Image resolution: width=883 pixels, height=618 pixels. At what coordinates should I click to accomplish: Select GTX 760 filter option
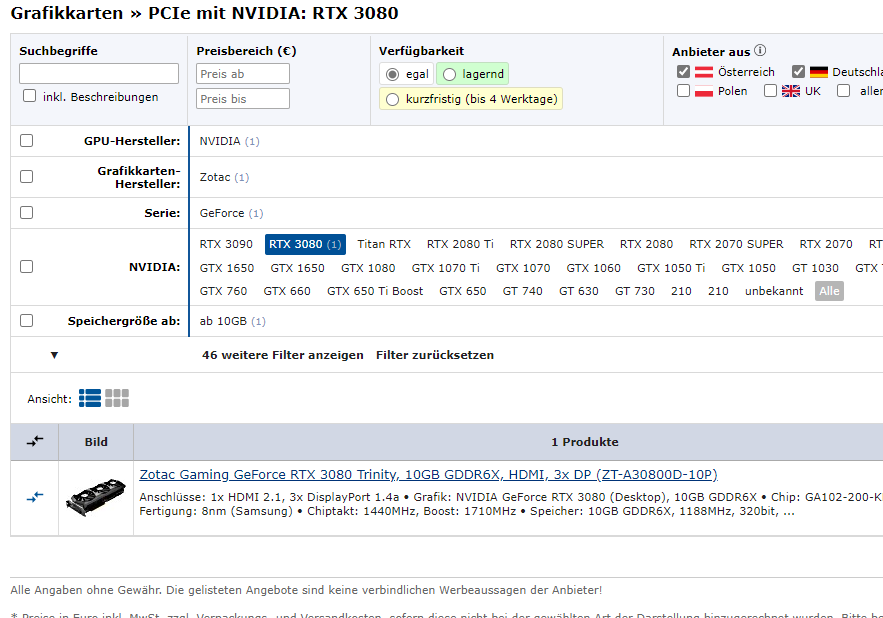223,291
